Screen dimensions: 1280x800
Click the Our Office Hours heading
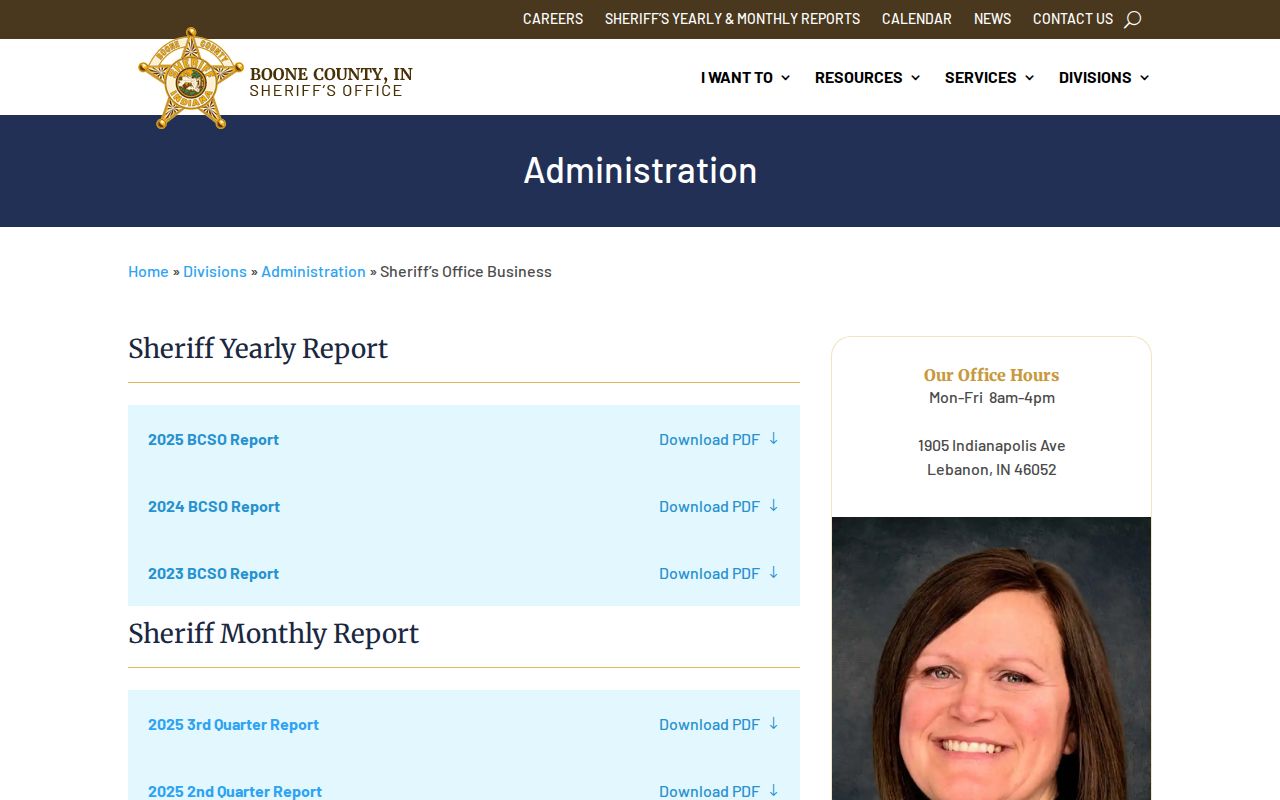991,375
